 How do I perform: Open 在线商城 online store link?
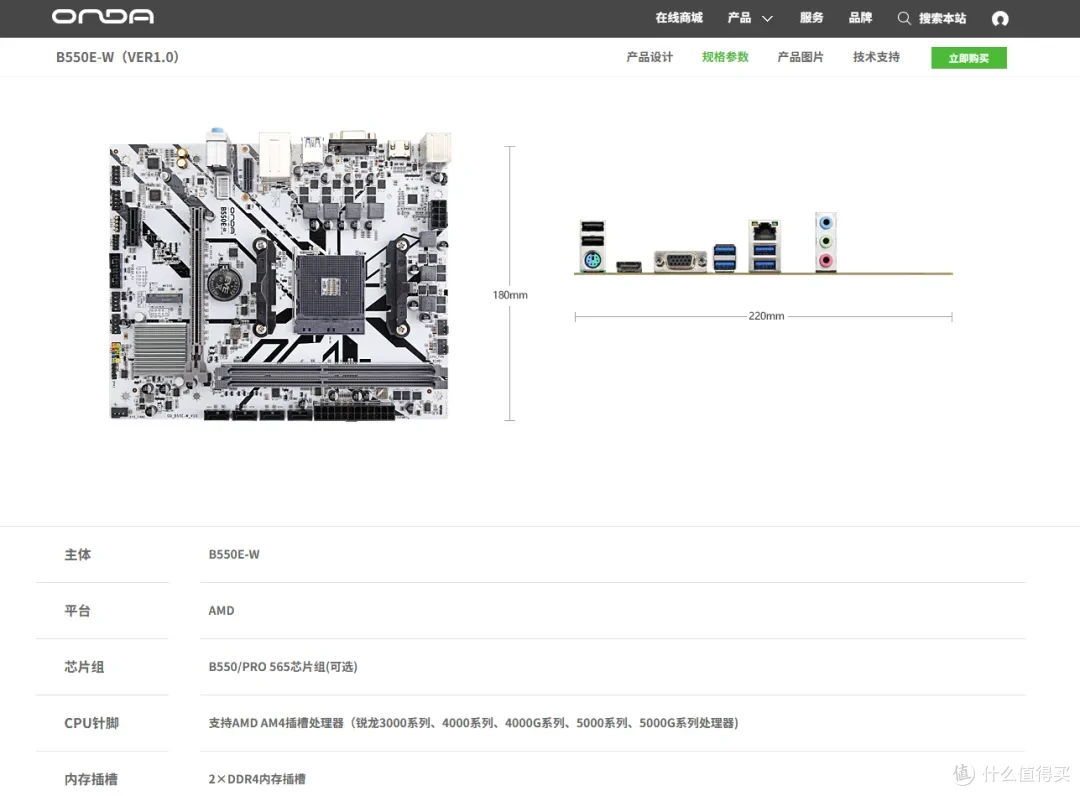click(678, 18)
